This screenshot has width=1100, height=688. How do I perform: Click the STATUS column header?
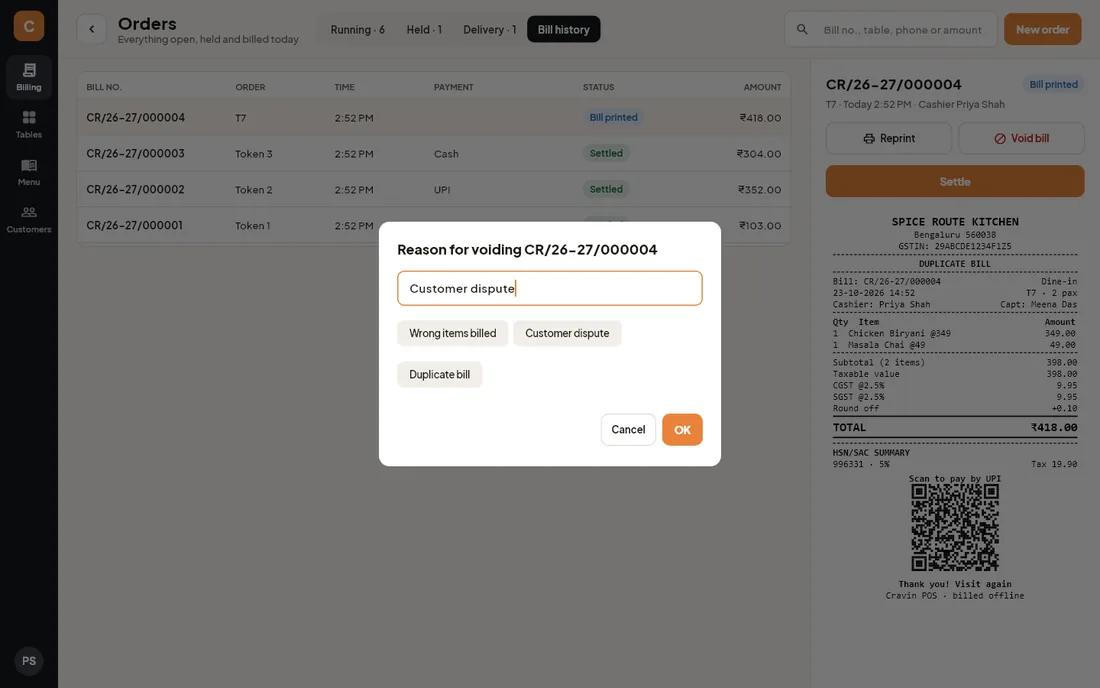coord(598,87)
